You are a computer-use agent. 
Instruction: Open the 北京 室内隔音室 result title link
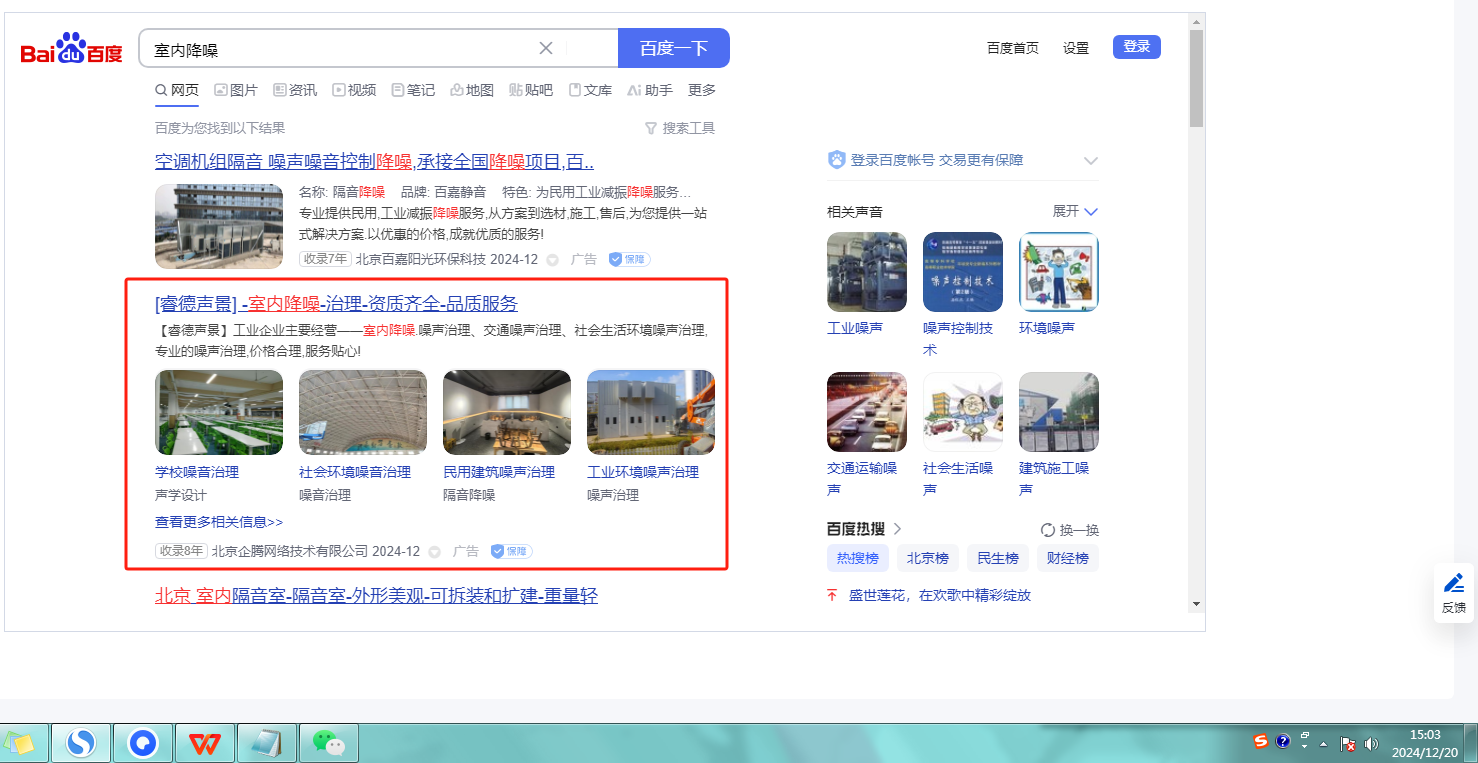click(376, 596)
